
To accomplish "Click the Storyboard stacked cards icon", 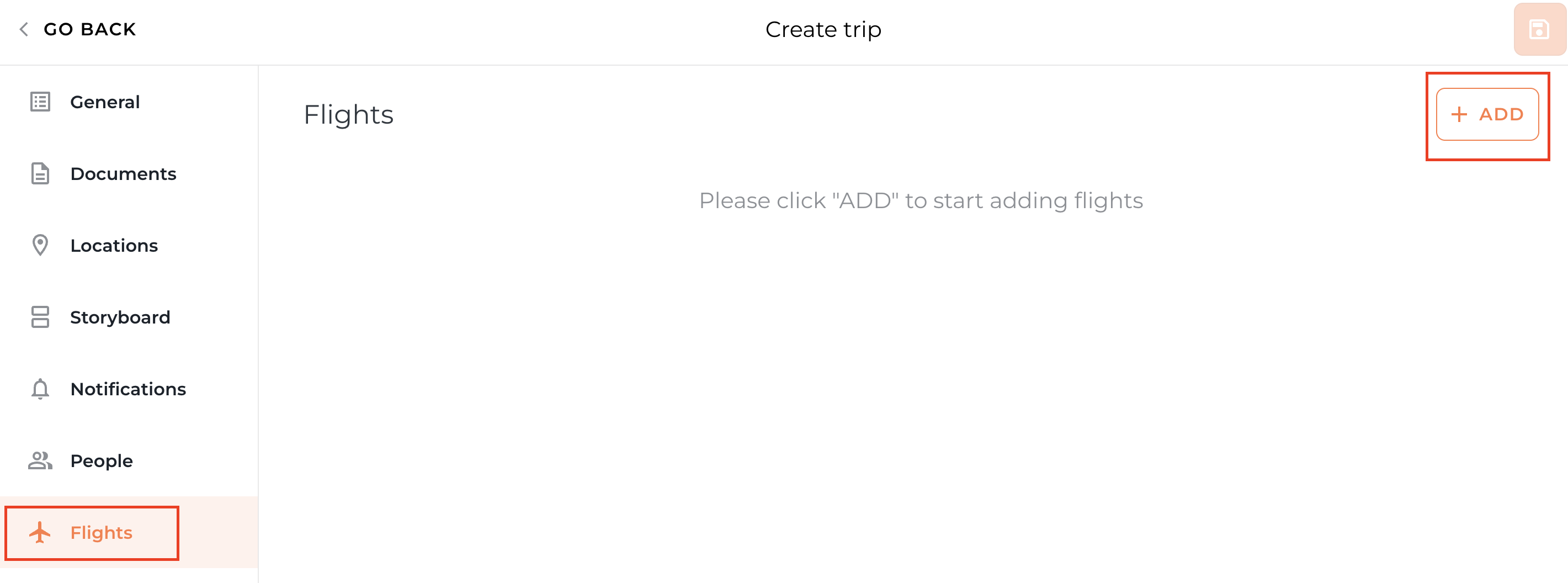I will pyautogui.click(x=40, y=317).
